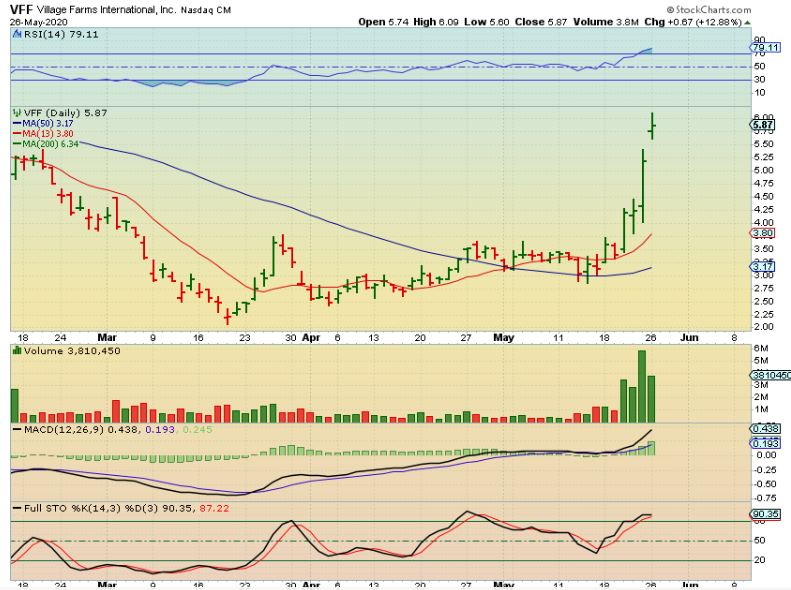Click the RSI line icon beside RSI(14)
Viewport: 791px width, 590px height.
(x=18, y=34)
